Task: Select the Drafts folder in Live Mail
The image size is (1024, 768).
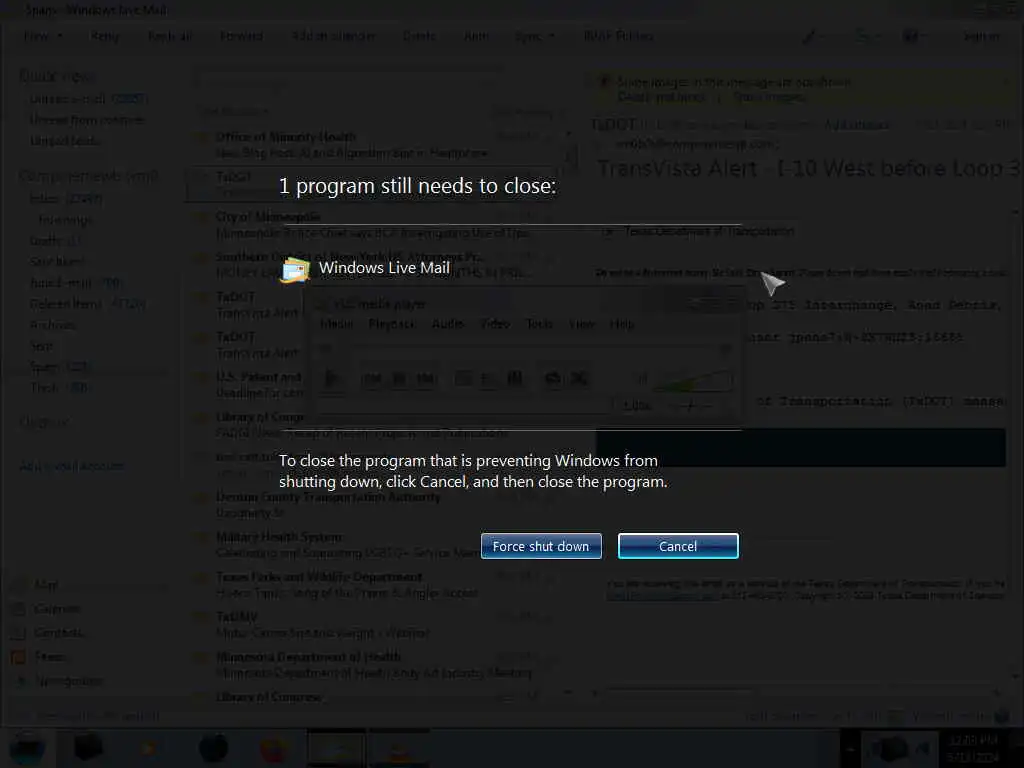Action: click(x=56, y=240)
